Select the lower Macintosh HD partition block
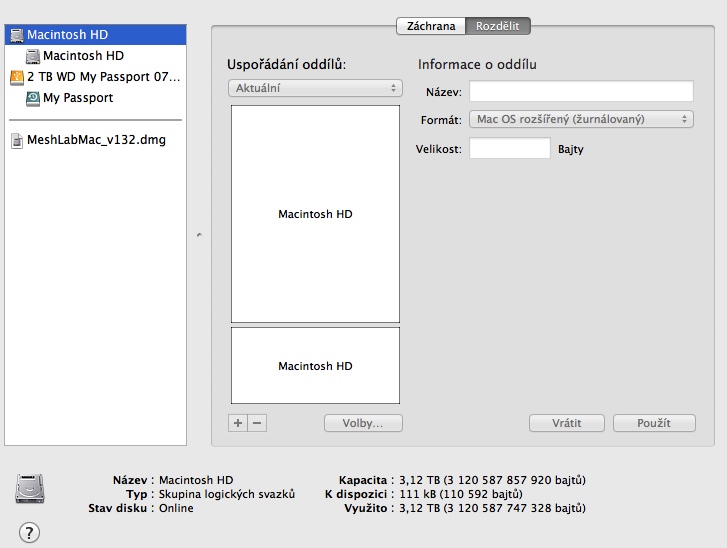This screenshot has width=727, height=548. pos(315,366)
